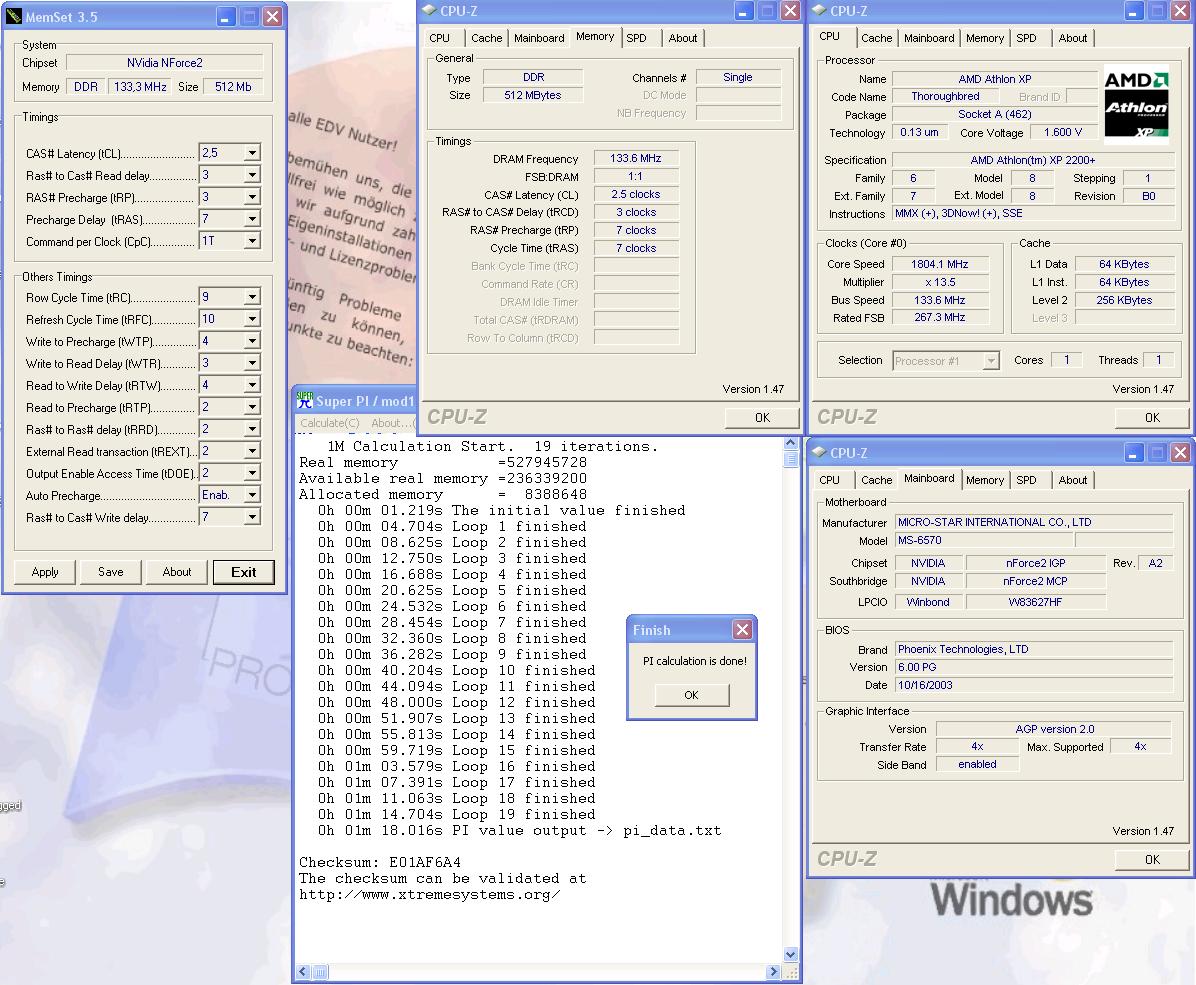Expand Ras# to Ras# delay (tRRD) dropdown

(252, 430)
